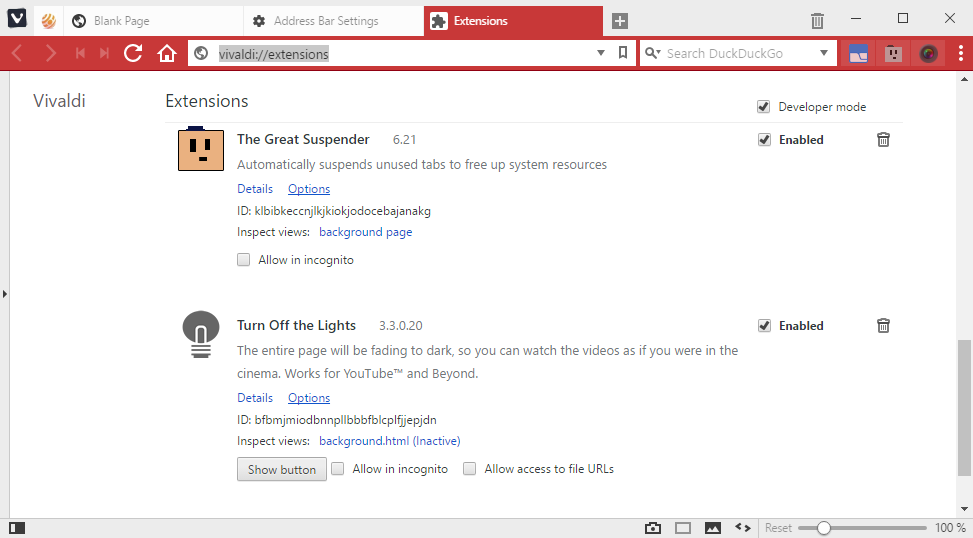Click the Show button
Viewport: 973px width, 538px height.
click(x=282, y=470)
